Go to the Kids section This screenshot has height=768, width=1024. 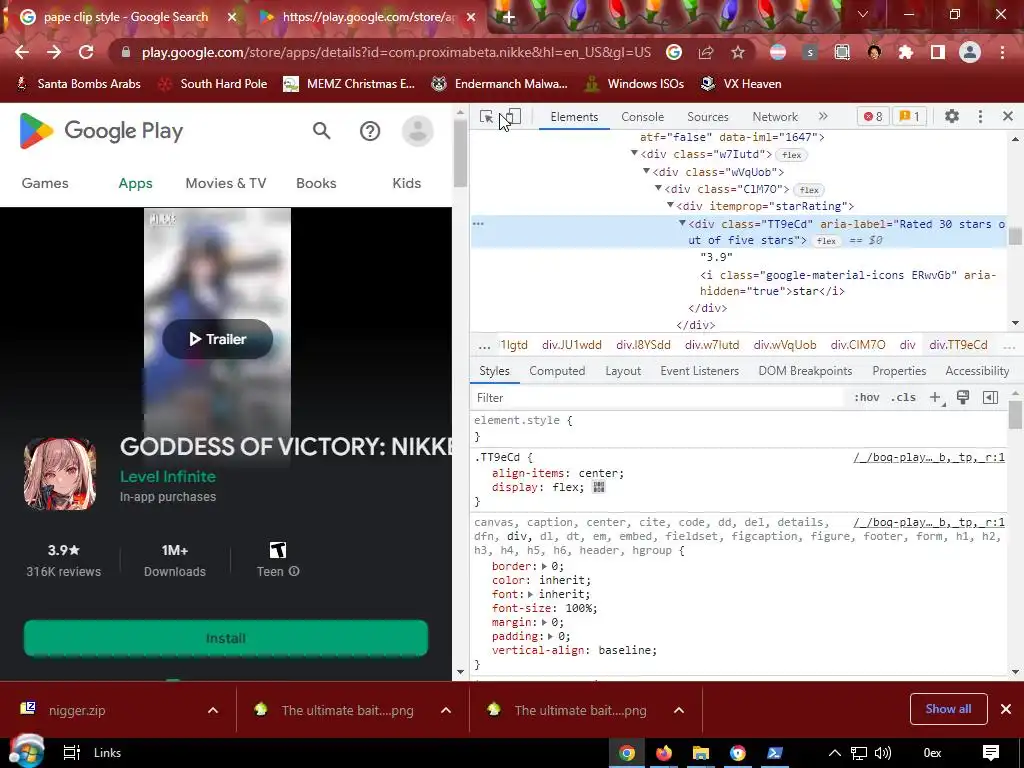point(406,184)
